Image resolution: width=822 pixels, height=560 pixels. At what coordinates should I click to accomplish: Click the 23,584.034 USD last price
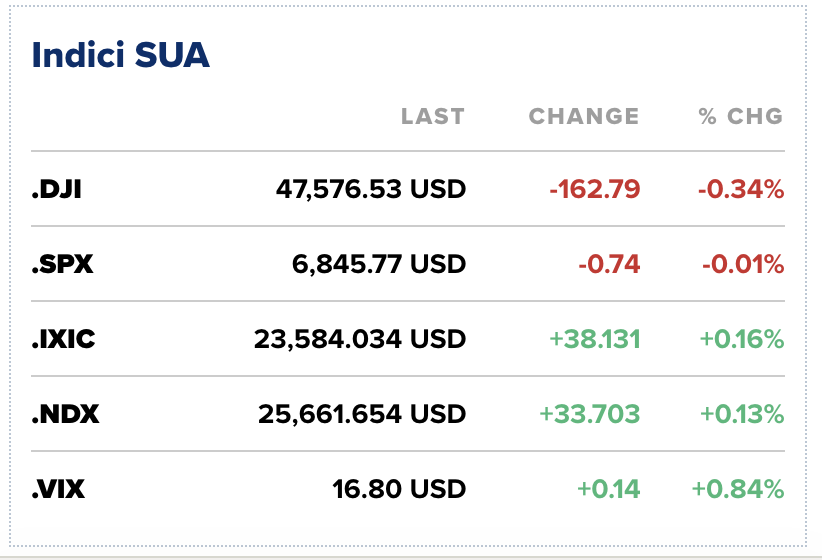(360, 339)
